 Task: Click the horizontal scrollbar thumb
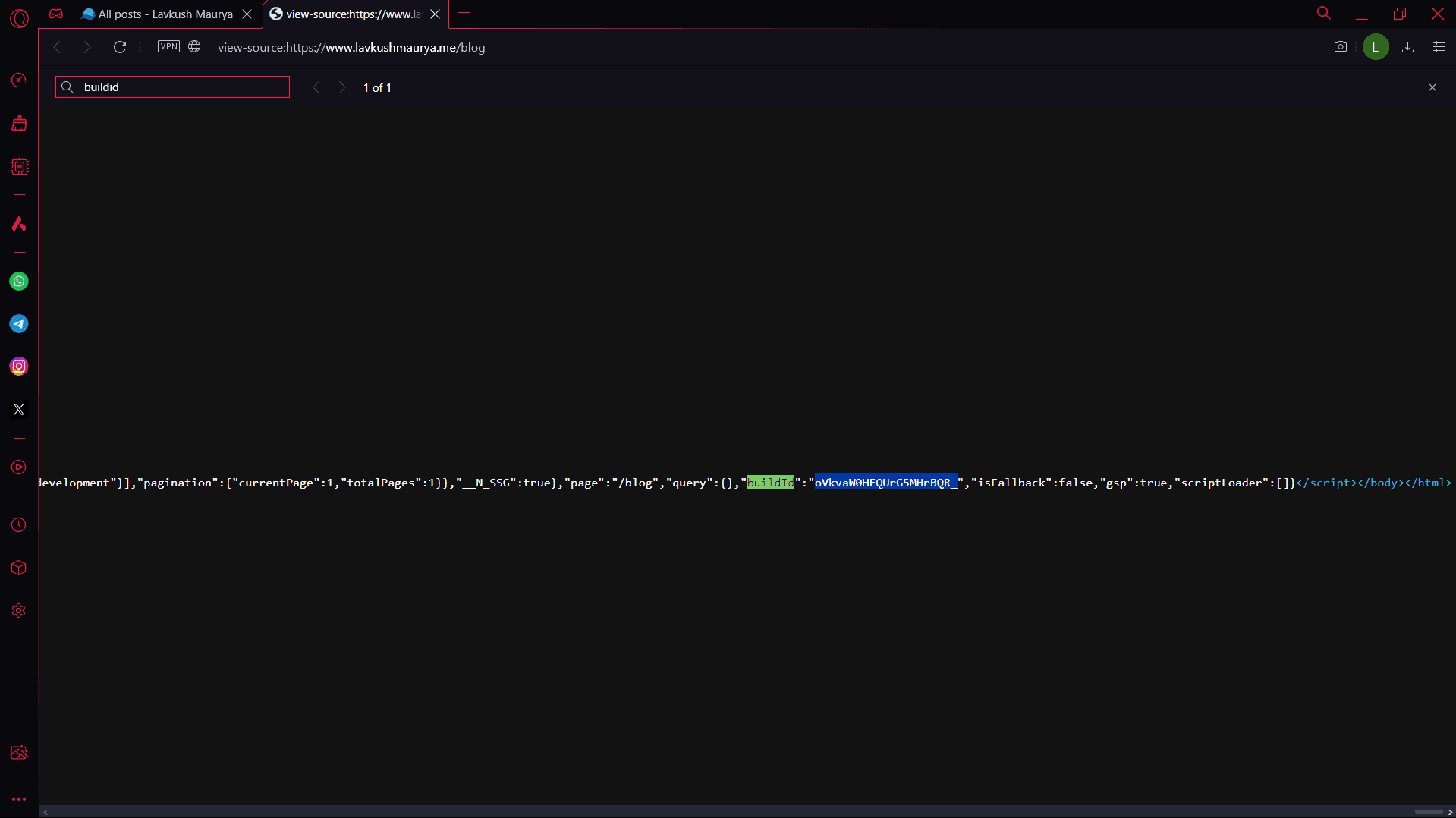pos(1429,812)
